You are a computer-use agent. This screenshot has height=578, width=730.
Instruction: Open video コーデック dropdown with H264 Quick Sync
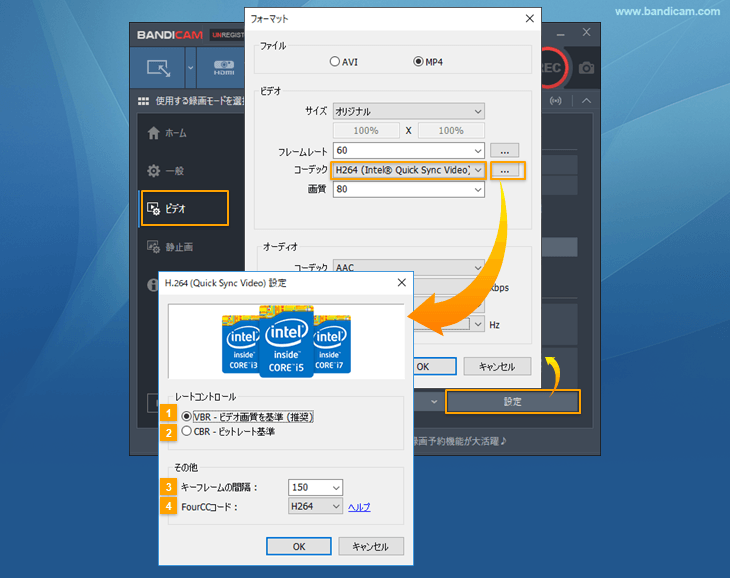point(409,170)
